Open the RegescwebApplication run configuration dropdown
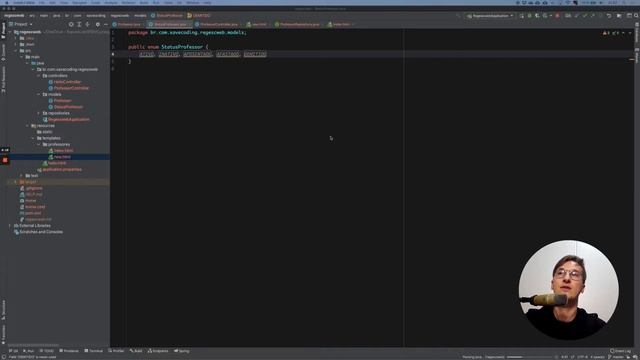This screenshot has width=640, height=360. (x=490, y=16)
